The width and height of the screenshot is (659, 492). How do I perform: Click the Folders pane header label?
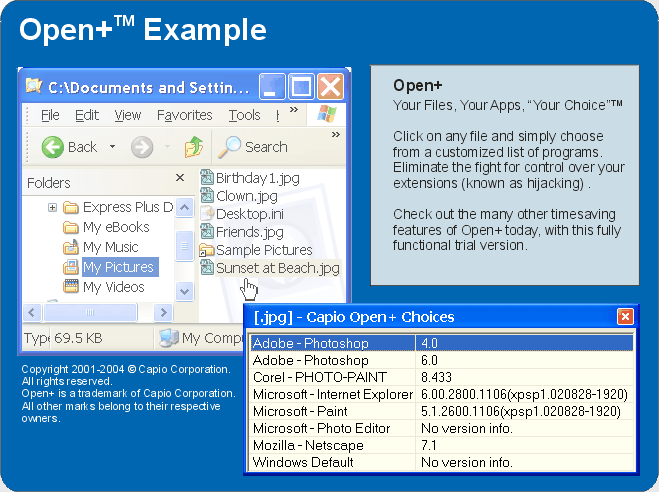click(x=49, y=183)
